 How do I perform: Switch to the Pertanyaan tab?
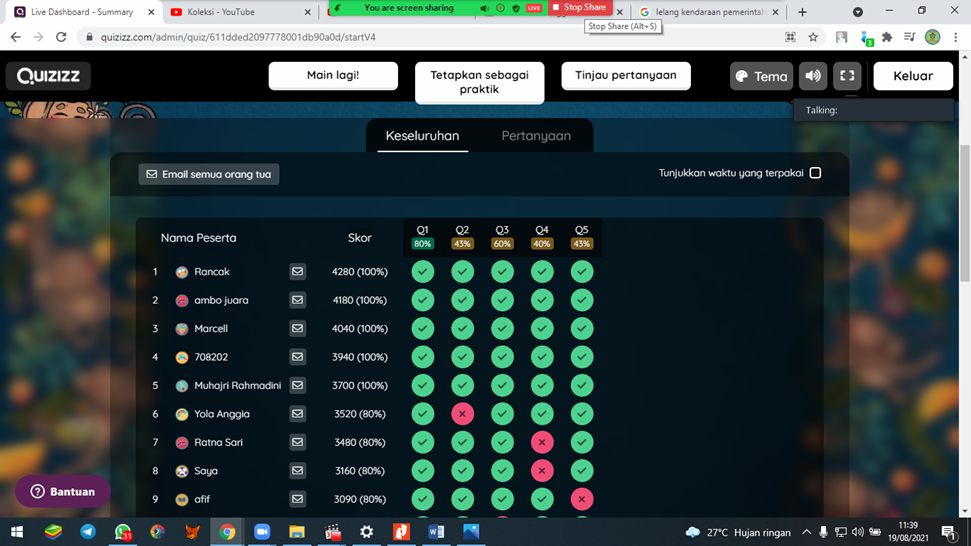536,136
